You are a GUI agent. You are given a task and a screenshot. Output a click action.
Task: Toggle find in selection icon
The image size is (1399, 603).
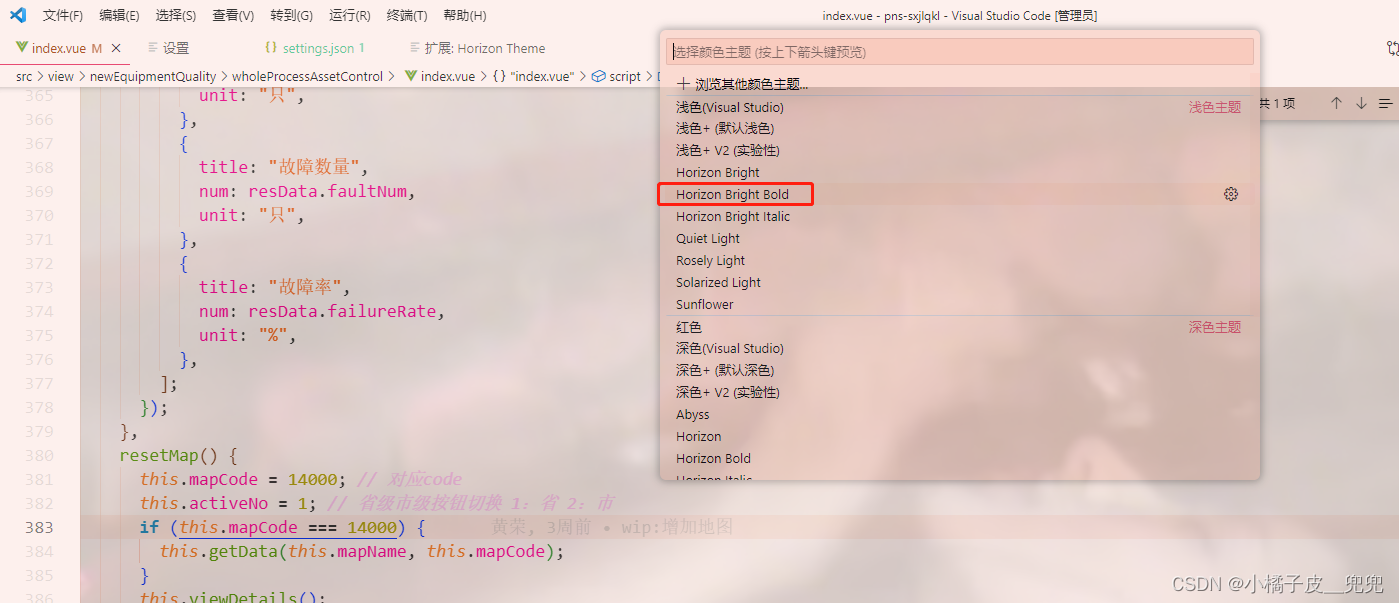(1385, 103)
